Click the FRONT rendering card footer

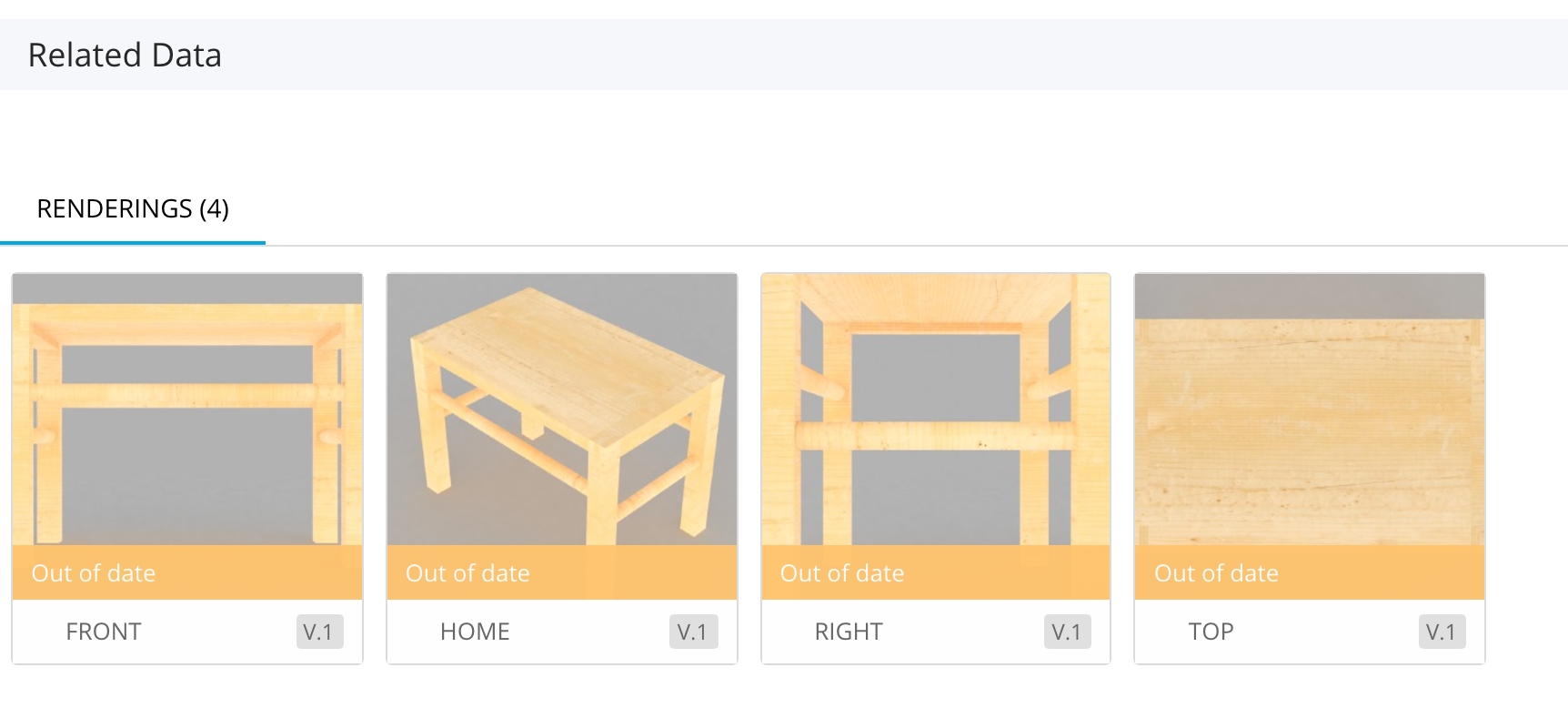click(x=187, y=631)
